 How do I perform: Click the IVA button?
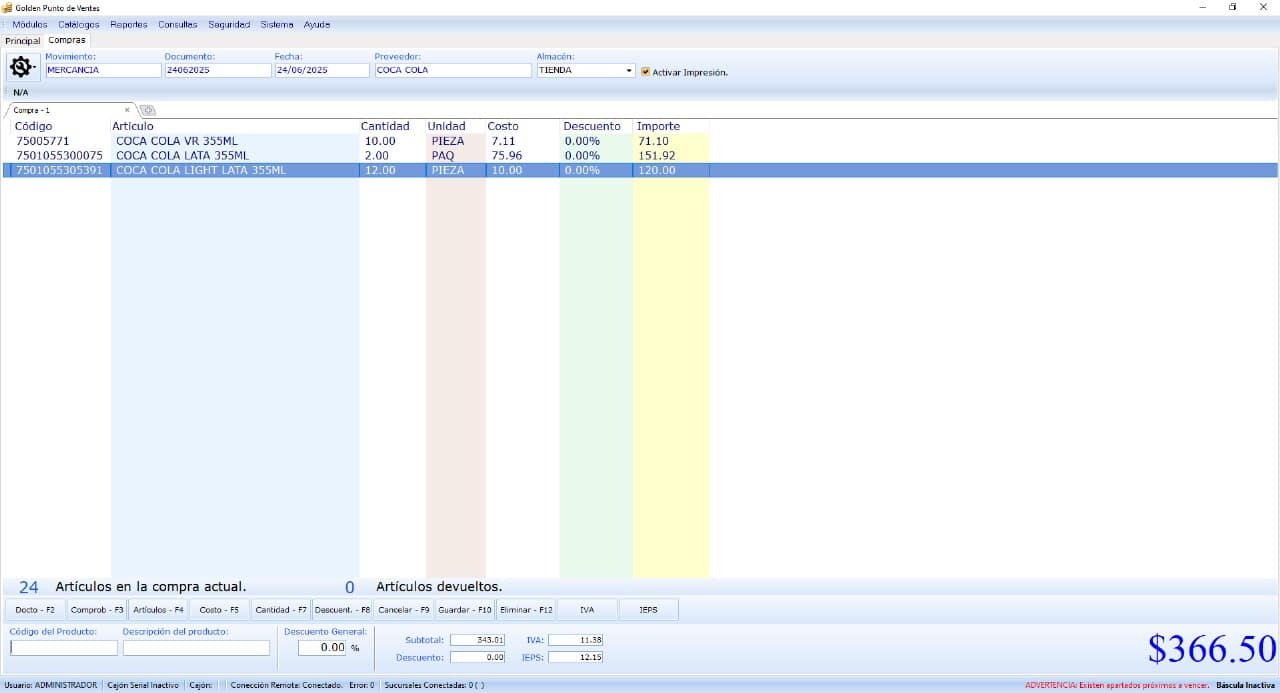[x=587, y=609]
